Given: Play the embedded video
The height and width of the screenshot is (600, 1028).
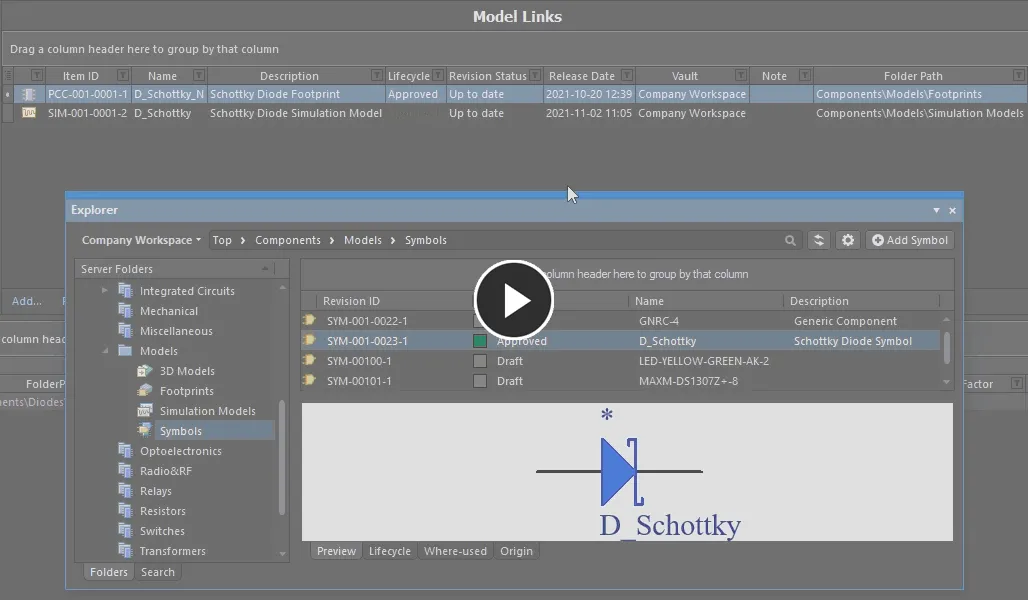Looking at the screenshot, I should (x=513, y=300).
